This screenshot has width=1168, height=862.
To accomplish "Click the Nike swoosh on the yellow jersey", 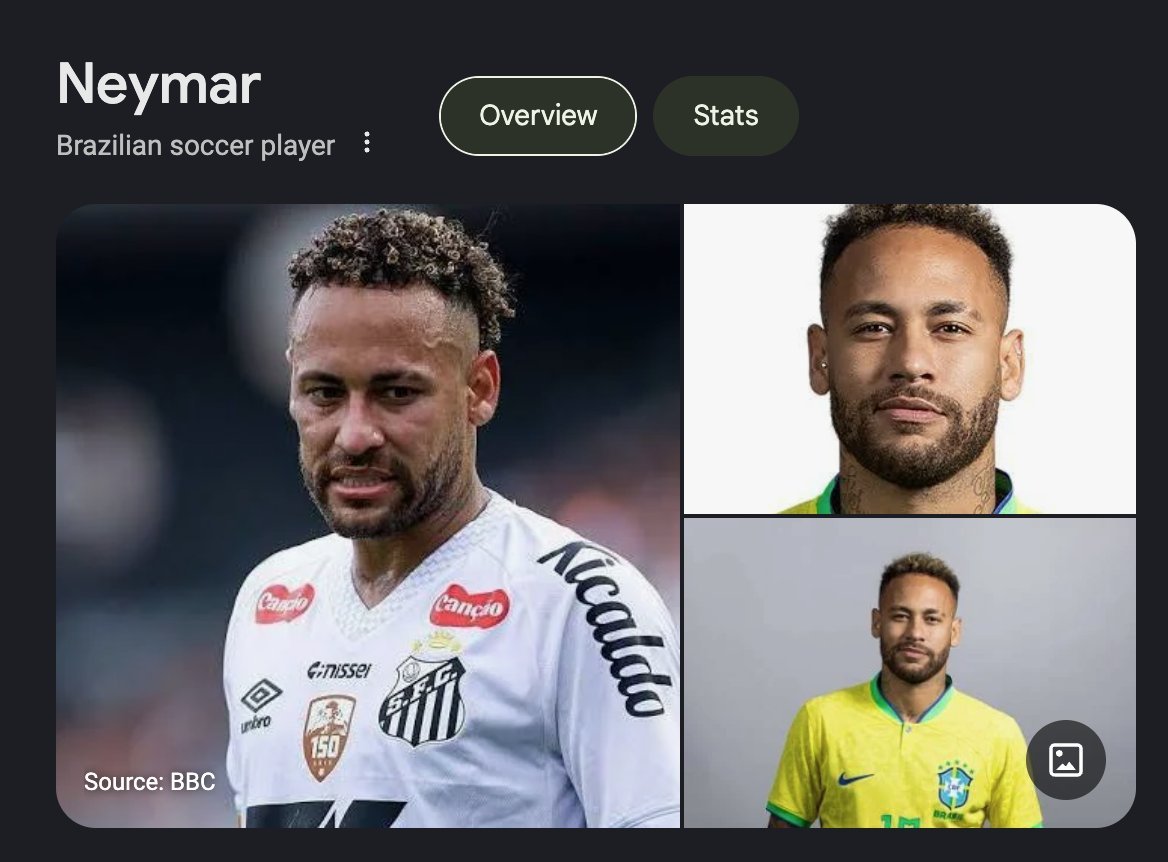I will pyautogui.click(x=854, y=779).
